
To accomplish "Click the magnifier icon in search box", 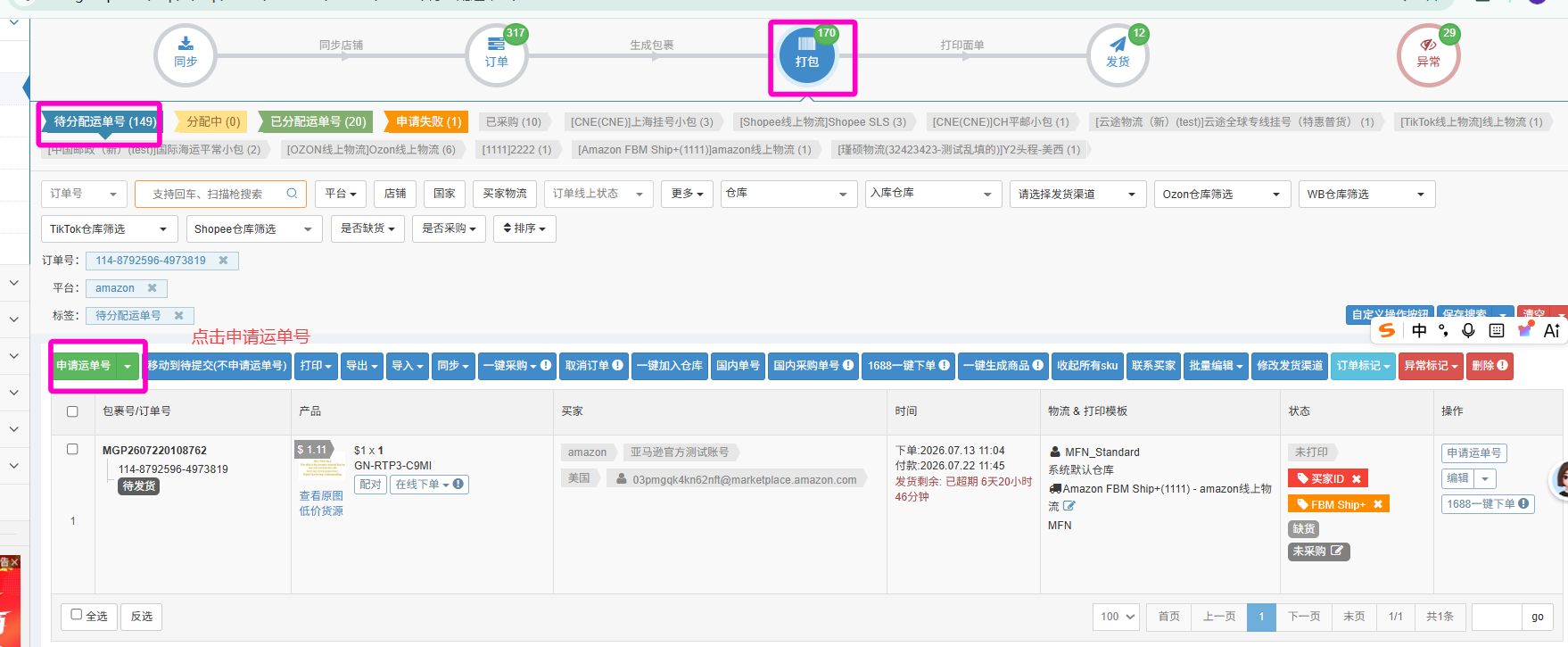I will coord(292,194).
